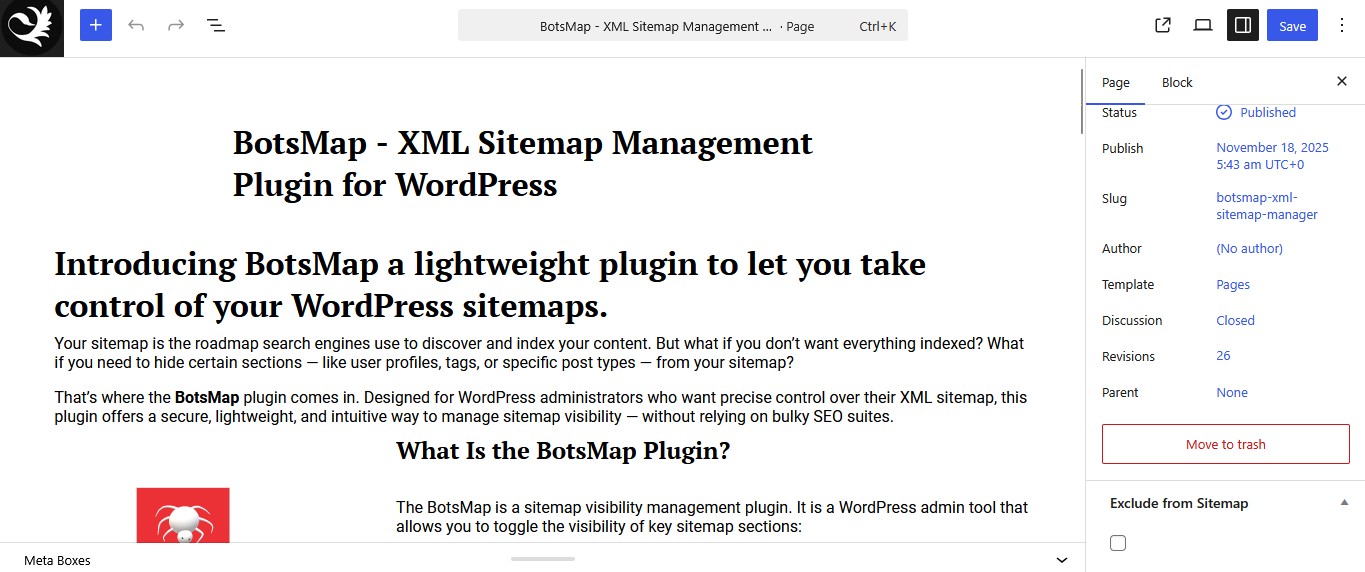1365x572 pixels.
Task: Switch to the Page tab
Action: (1116, 83)
